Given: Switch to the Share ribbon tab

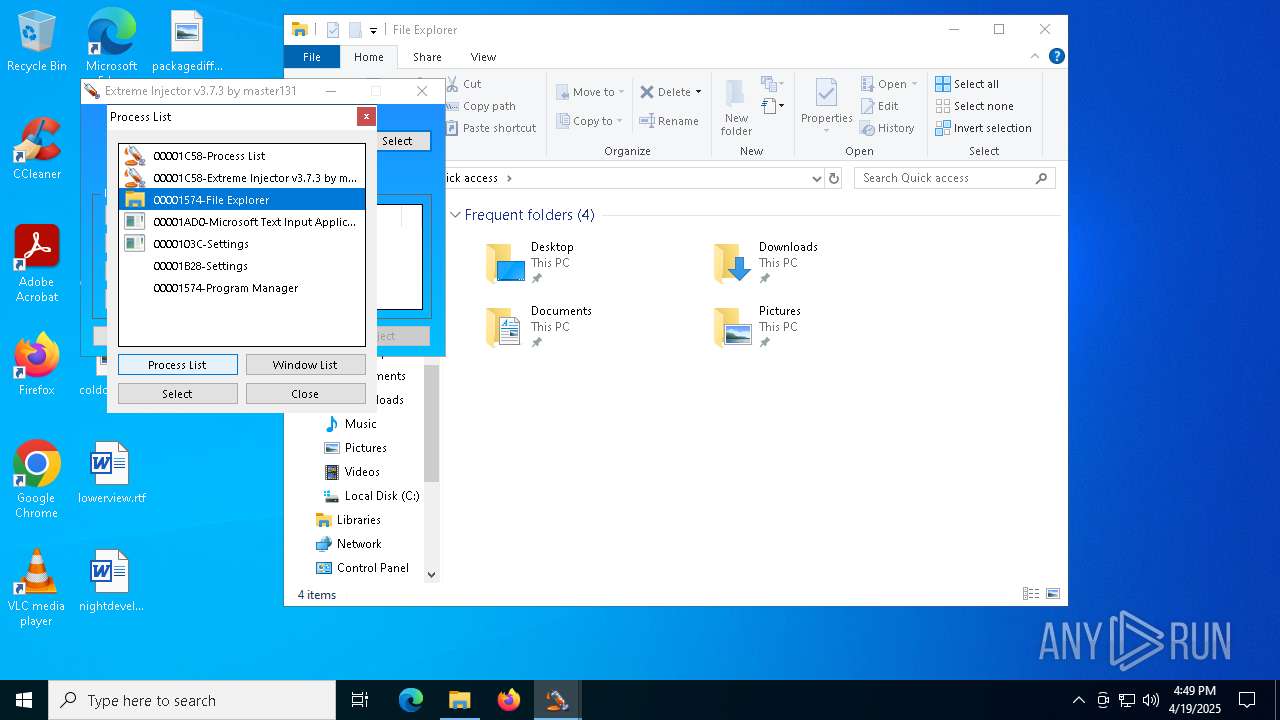Looking at the screenshot, I should [x=427, y=57].
